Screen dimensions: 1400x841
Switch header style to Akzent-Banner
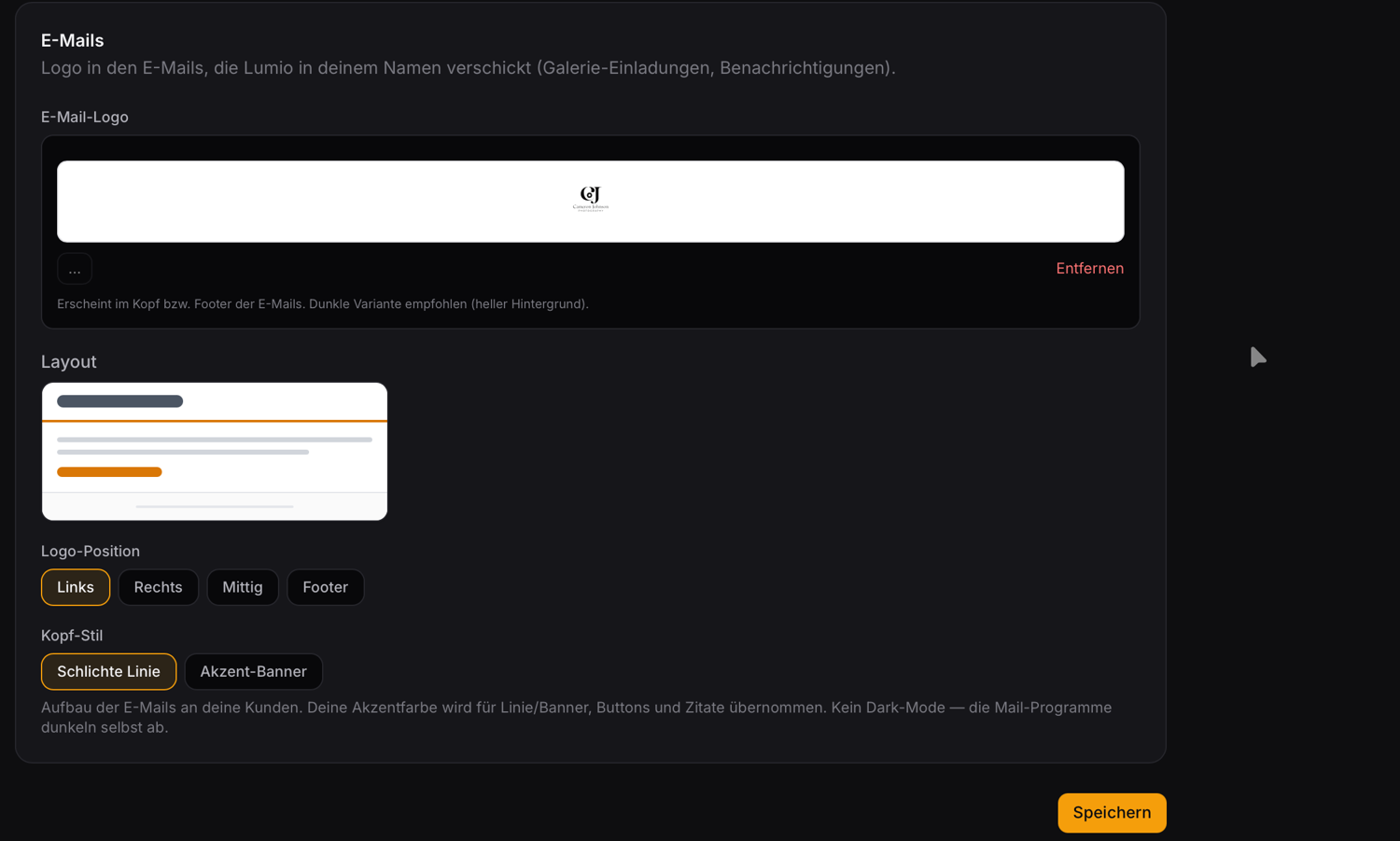click(253, 671)
